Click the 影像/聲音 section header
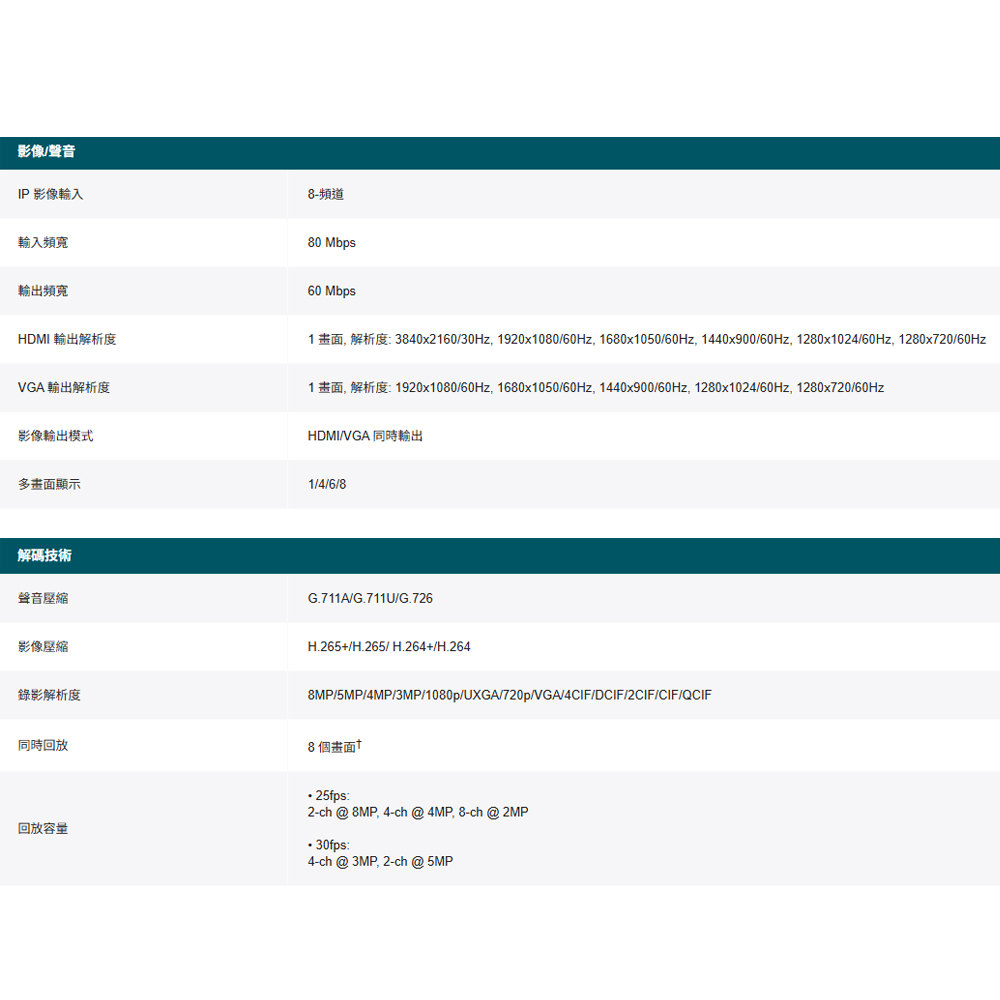This screenshot has width=1000, height=1000. point(46,152)
